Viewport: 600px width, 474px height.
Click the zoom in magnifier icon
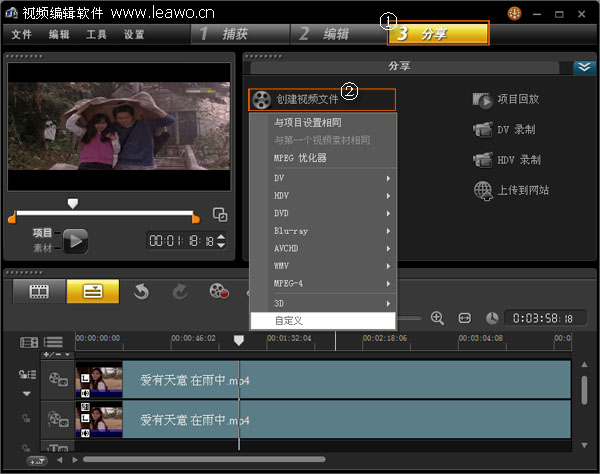click(x=437, y=318)
